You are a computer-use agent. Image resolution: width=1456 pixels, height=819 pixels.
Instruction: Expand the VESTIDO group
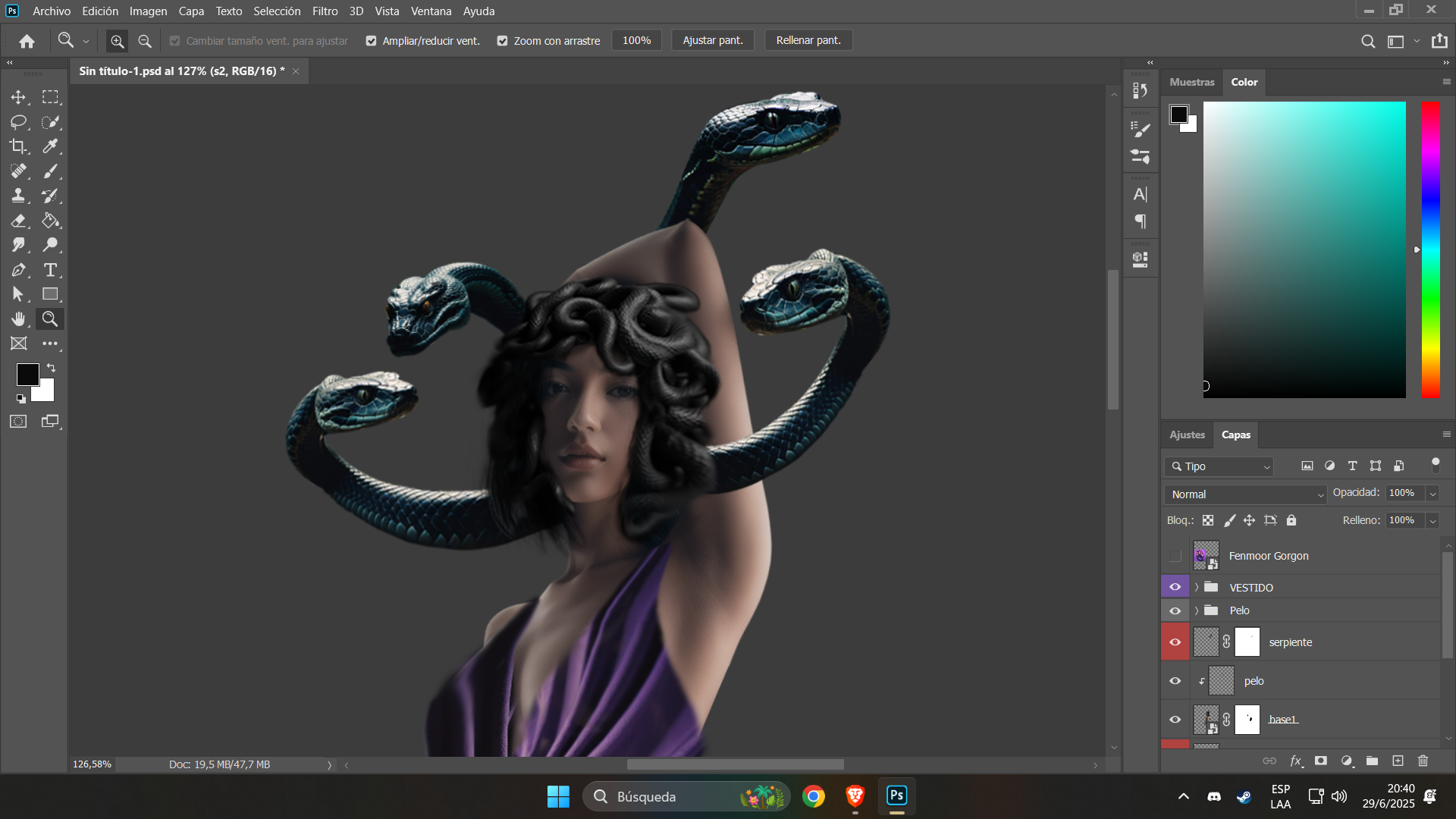pos(1197,587)
